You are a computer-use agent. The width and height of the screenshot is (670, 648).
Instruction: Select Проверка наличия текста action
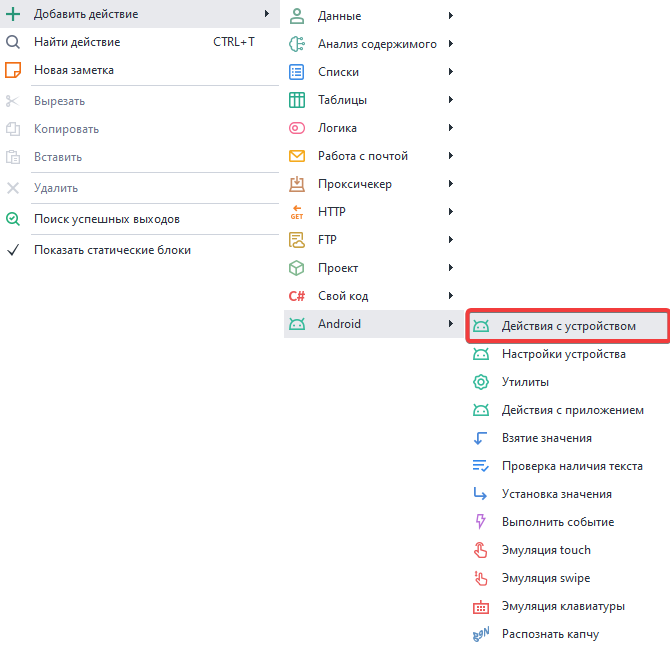(571, 466)
